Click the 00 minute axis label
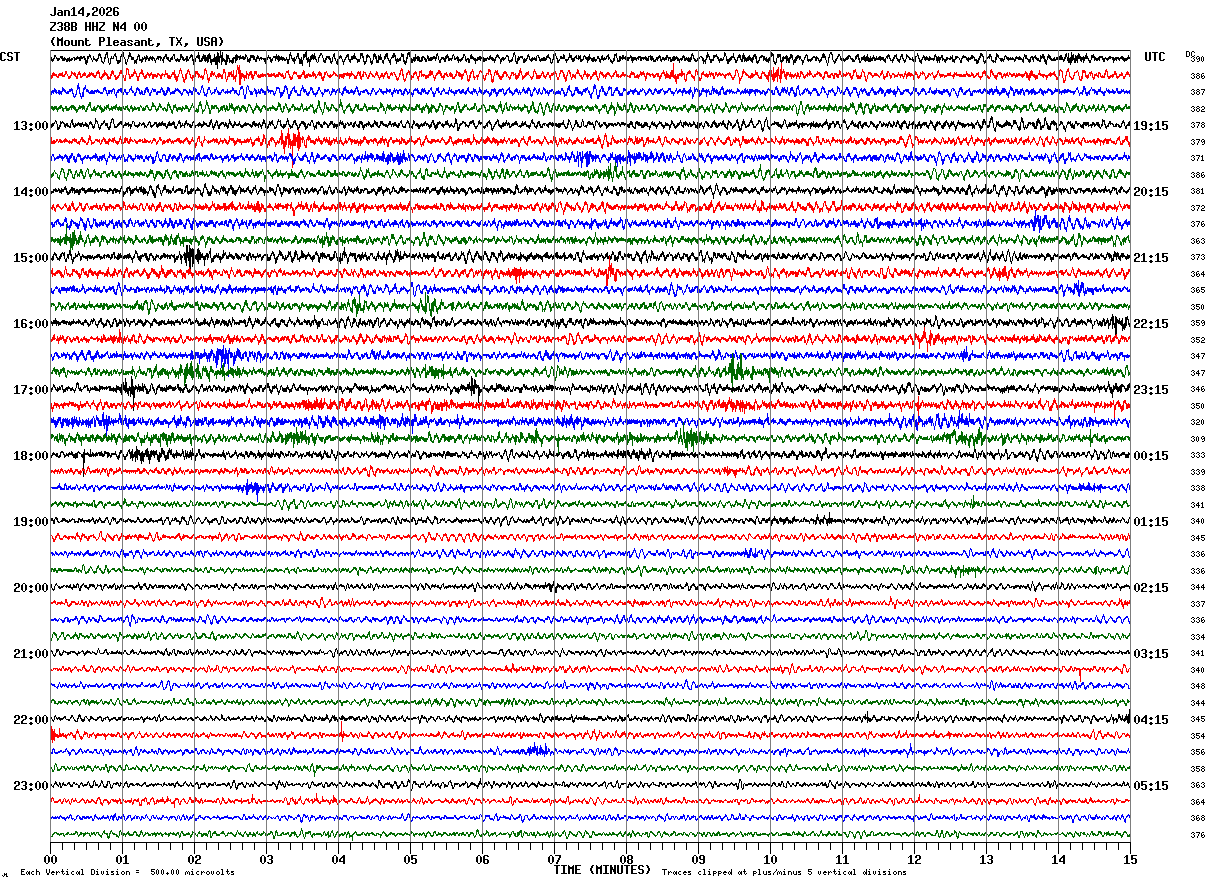The height and width of the screenshot is (886, 1210). (x=50, y=859)
